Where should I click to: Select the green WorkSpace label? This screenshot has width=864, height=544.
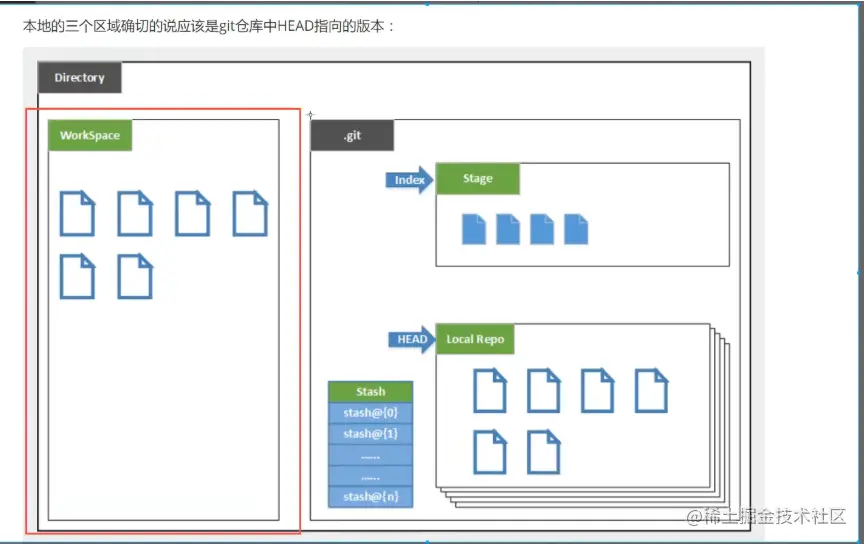coord(90,135)
